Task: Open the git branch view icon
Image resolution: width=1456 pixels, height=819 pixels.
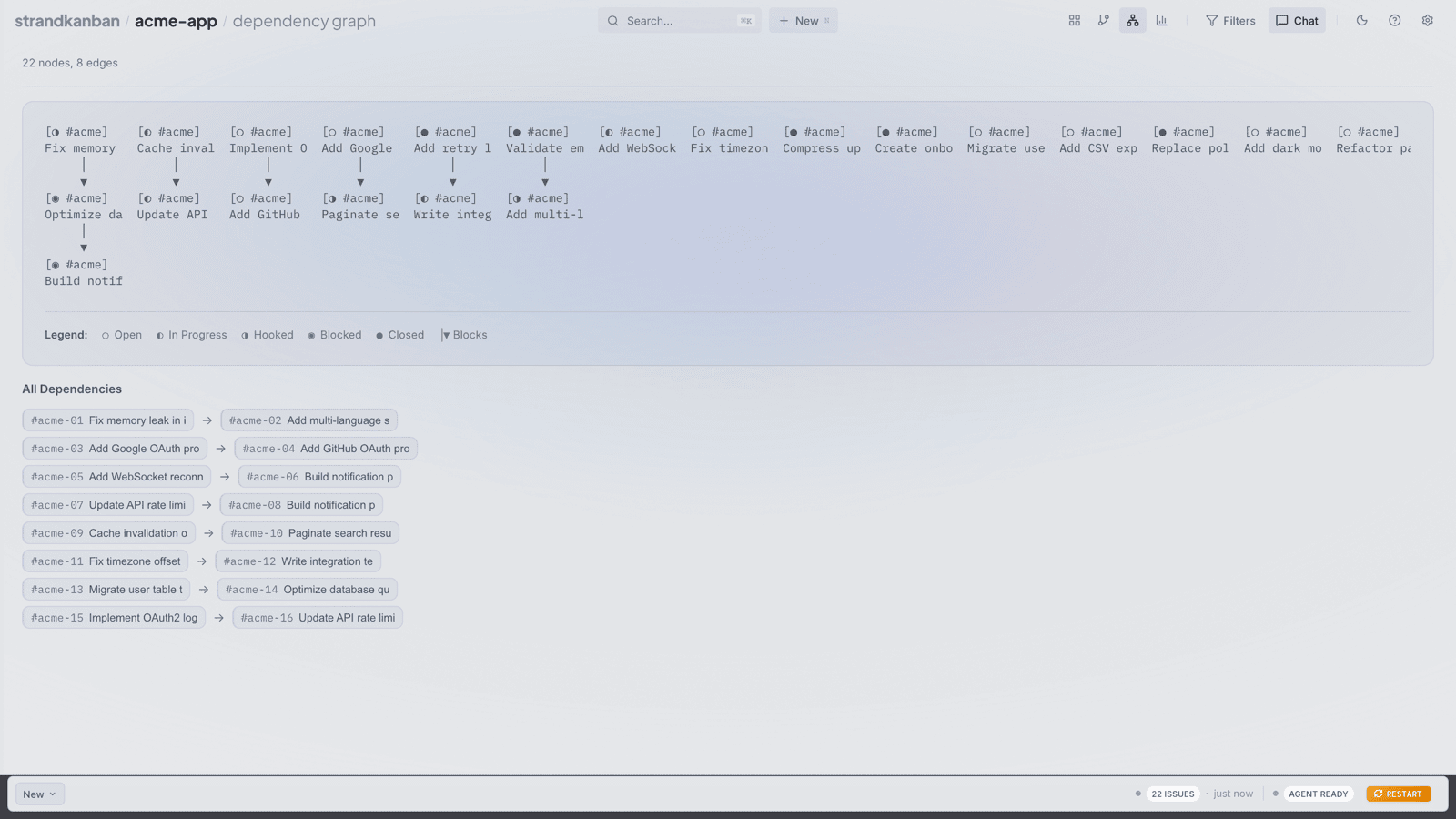Action: [x=1103, y=21]
